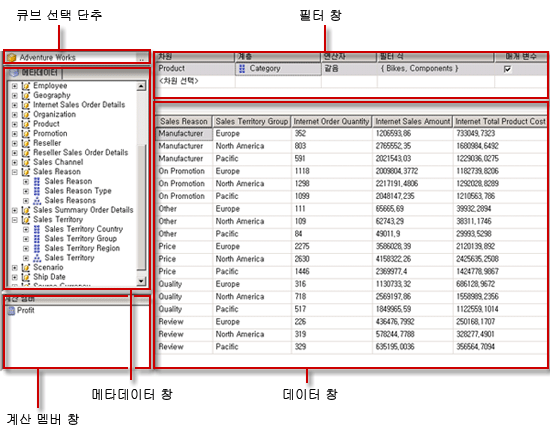Screen dimensions: 550x434
Task: Click Sales Summary Order Details dimension icon
Action: click(x=26, y=210)
